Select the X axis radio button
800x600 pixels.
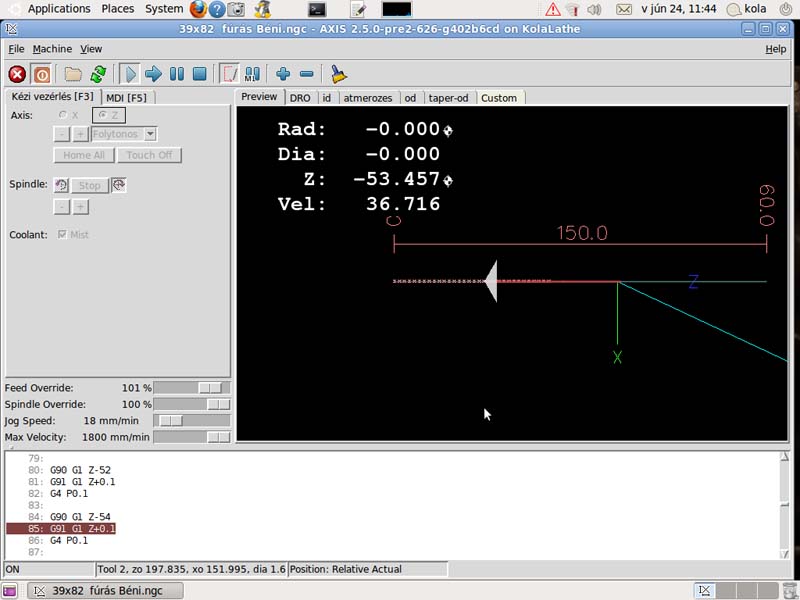pos(64,116)
